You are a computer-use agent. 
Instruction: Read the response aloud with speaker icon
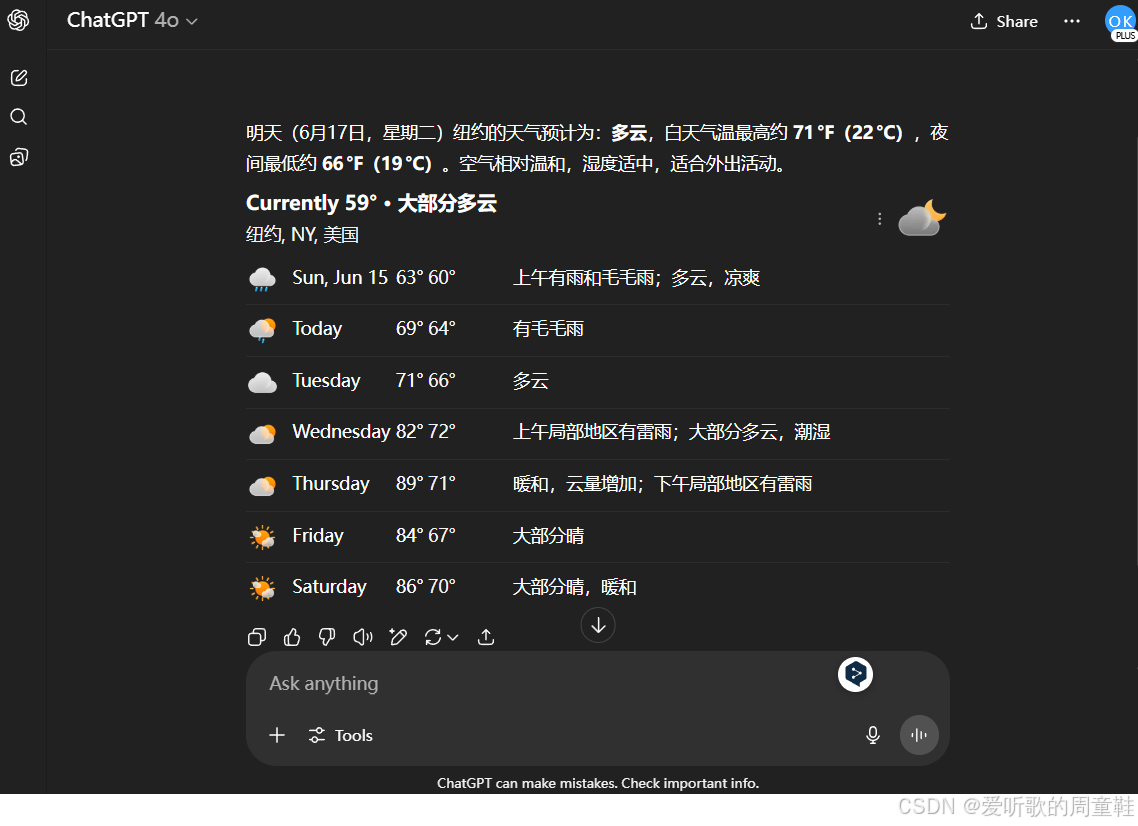click(x=362, y=637)
